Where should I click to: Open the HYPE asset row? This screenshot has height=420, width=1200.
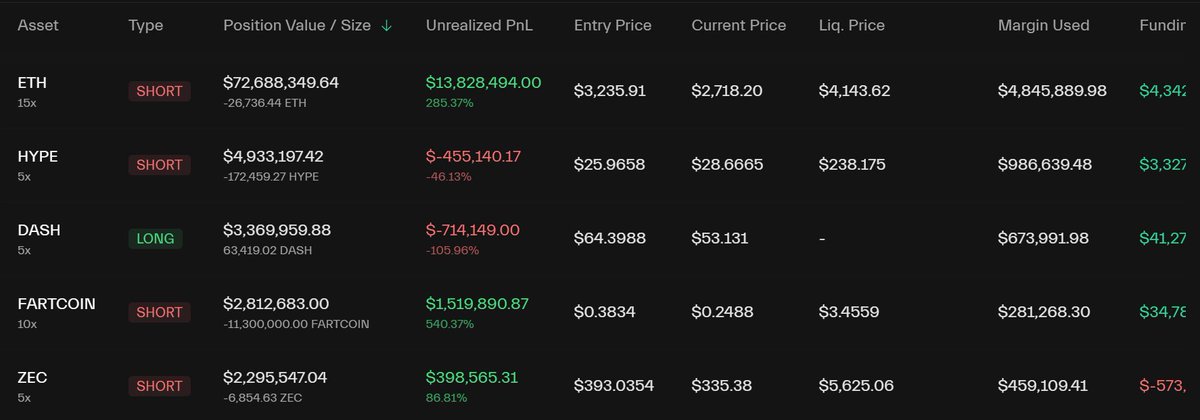[38, 157]
